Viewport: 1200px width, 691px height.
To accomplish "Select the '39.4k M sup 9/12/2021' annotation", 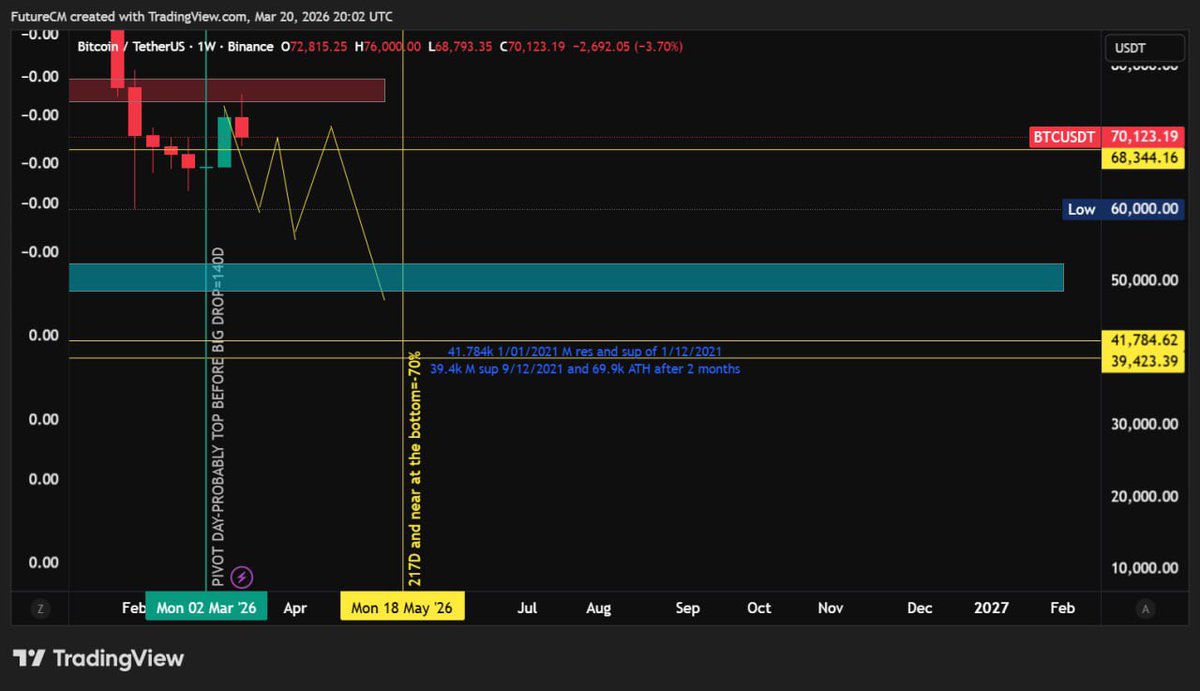I will [585, 369].
